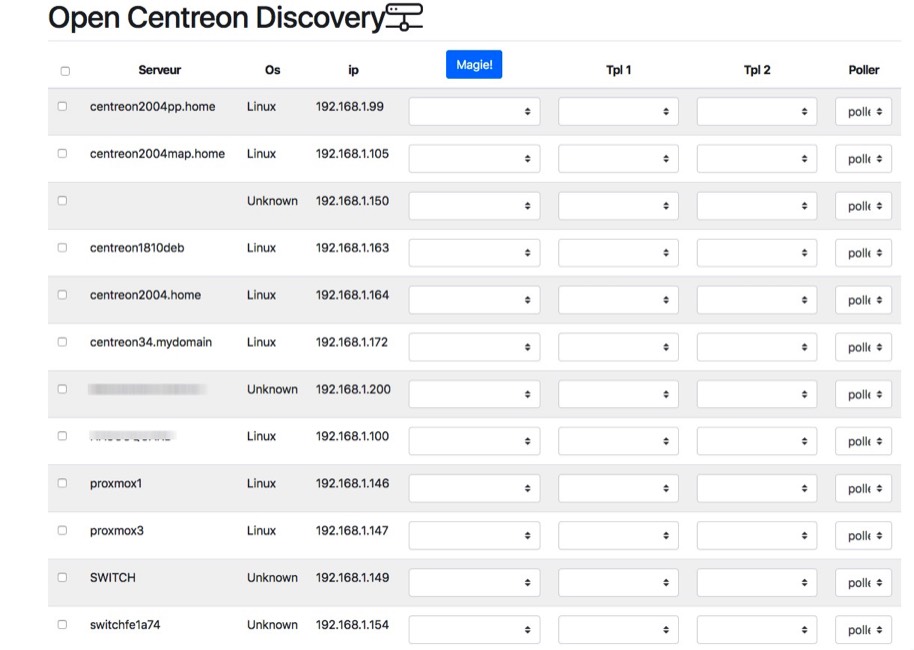Image resolution: width=914 pixels, height=650 pixels.
Task: Click the Poller column header
Action: tap(863, 70)
